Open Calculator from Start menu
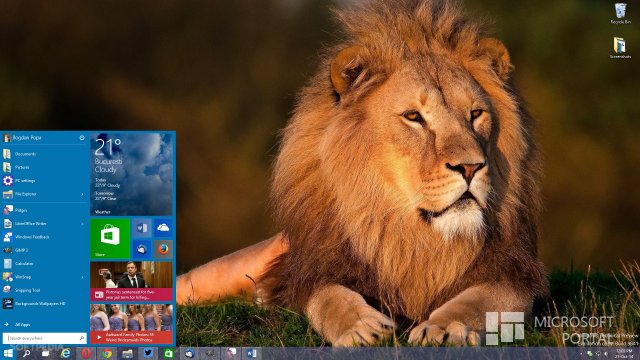640x360 pixels. click(x=44, y=264)
